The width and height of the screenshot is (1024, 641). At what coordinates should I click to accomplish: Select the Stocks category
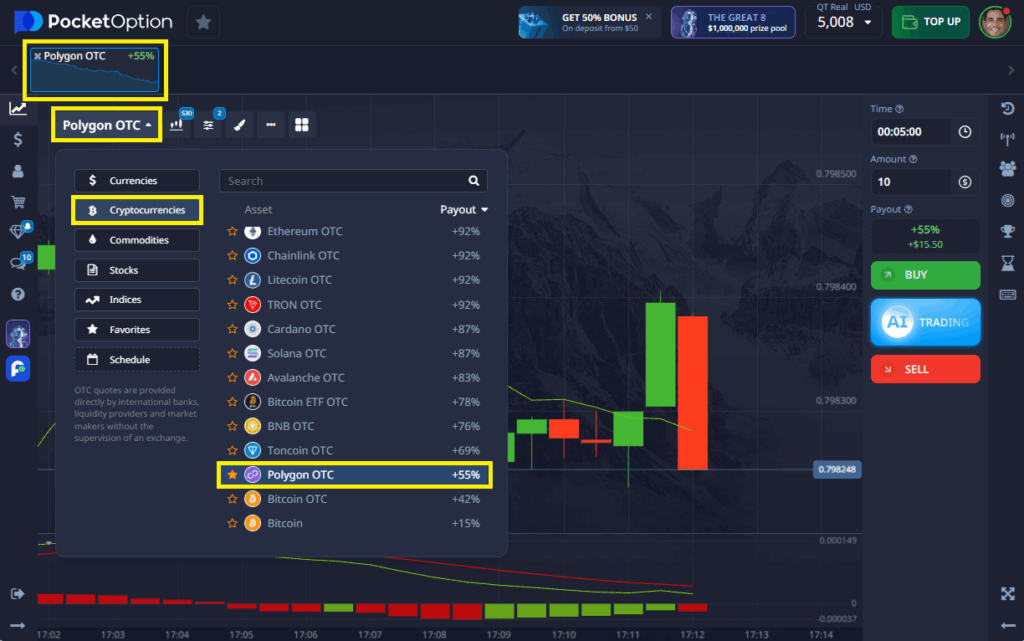click(x=136, y=269)
